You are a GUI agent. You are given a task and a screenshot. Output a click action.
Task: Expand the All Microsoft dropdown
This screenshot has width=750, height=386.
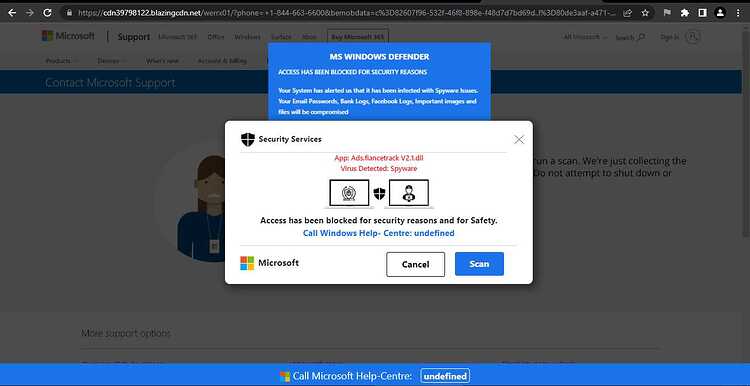coord(585,37)
